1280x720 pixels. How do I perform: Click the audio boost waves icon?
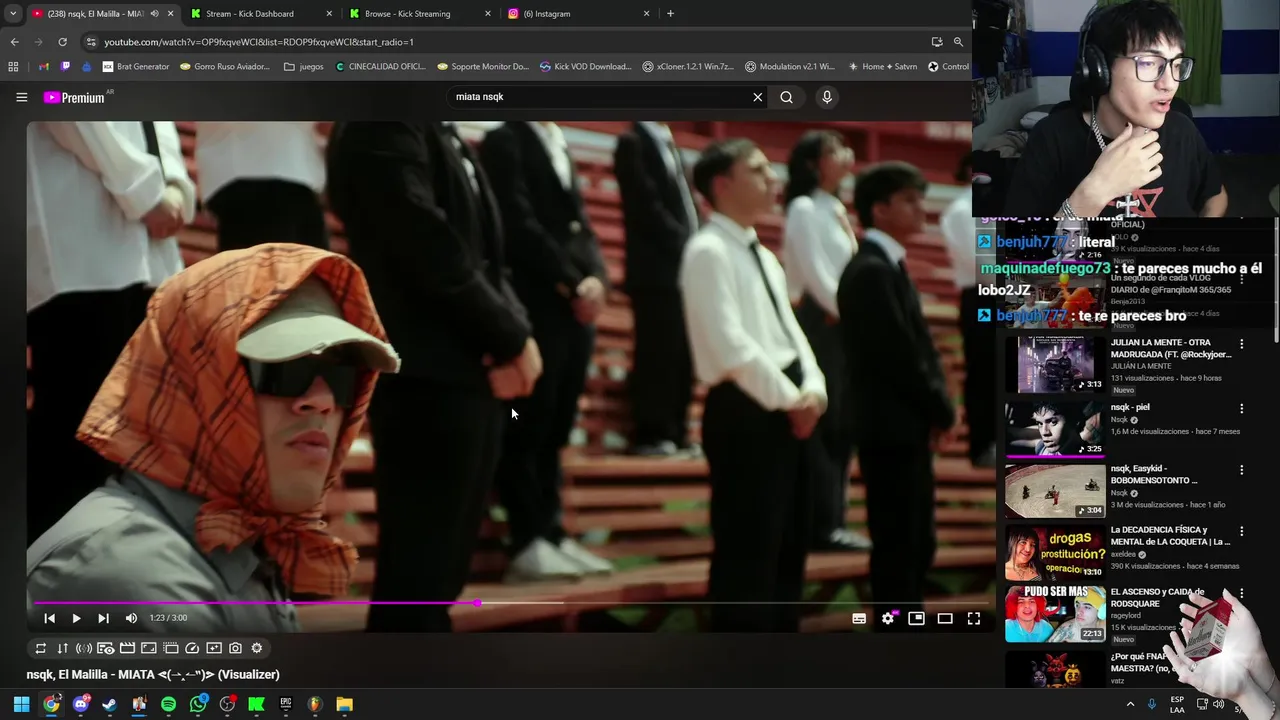84,648
